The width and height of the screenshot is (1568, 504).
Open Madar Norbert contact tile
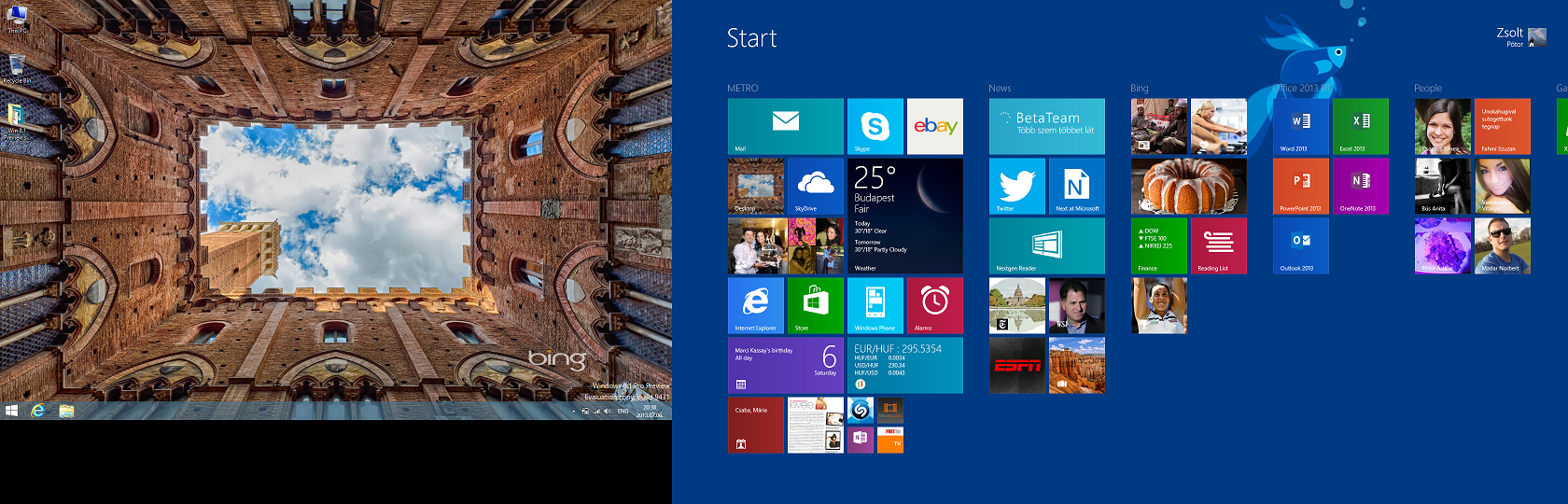click(1502, 245)
